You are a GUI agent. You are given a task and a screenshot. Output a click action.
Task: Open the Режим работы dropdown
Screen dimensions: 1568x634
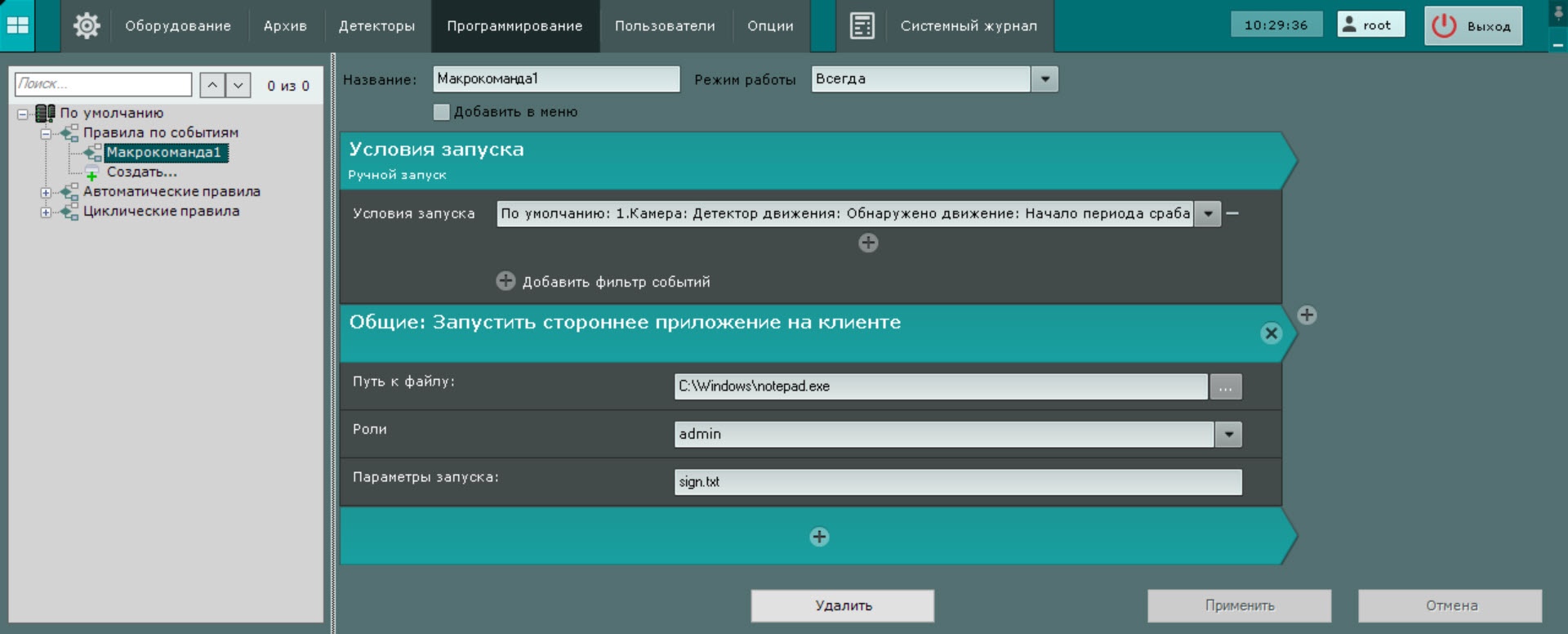[x=1045, y=79]
